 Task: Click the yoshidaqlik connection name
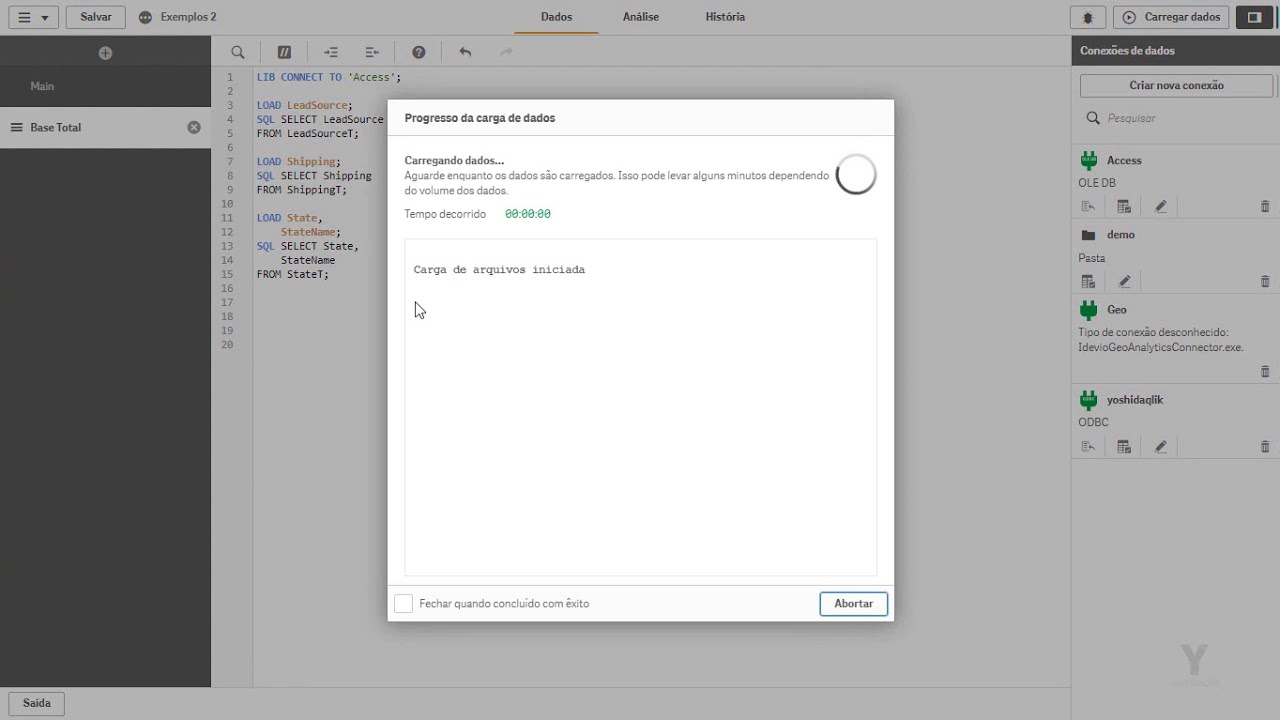pyautogui.click(x=1135, y=400)
